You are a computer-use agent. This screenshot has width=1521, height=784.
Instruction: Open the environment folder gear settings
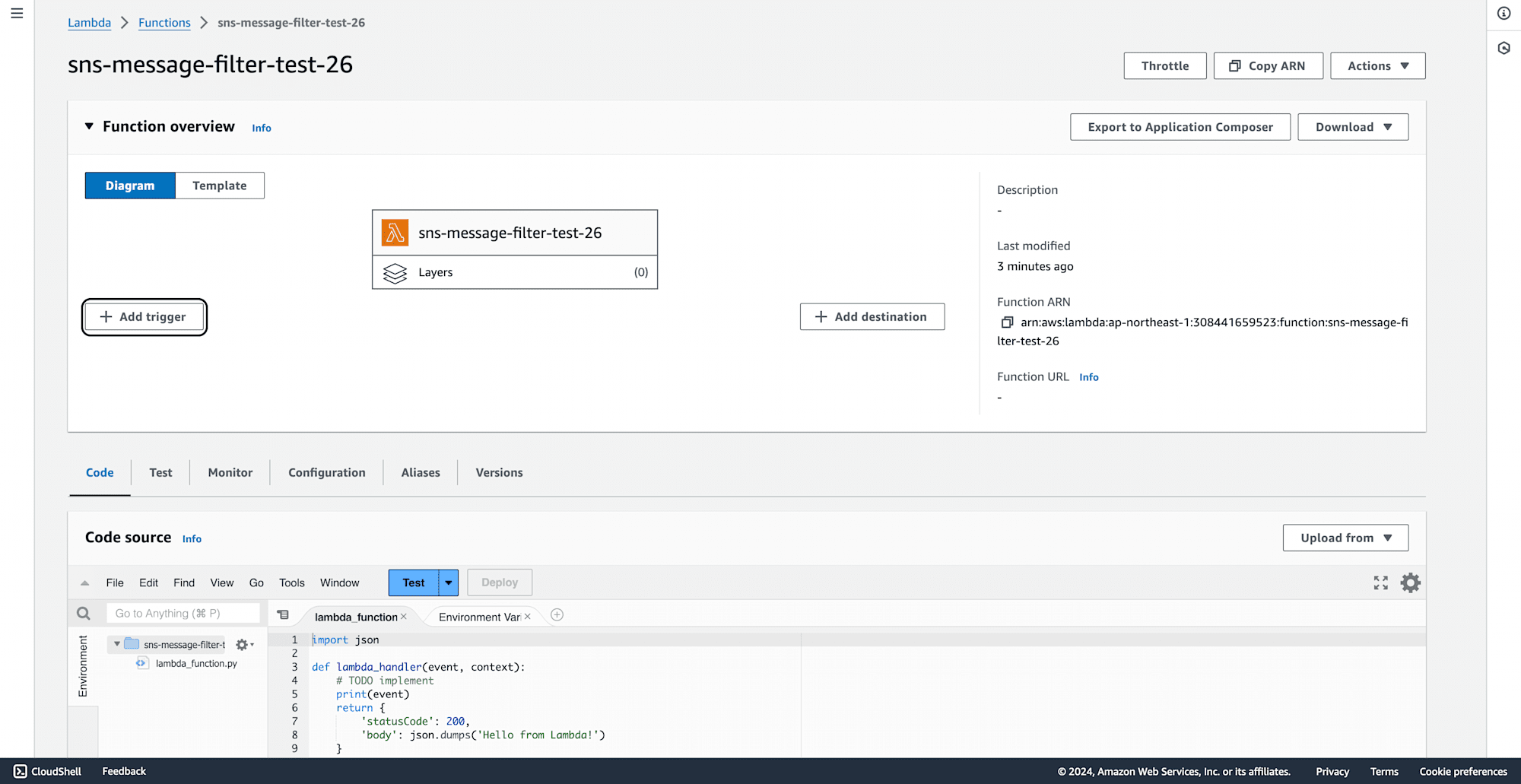[244, 645]
